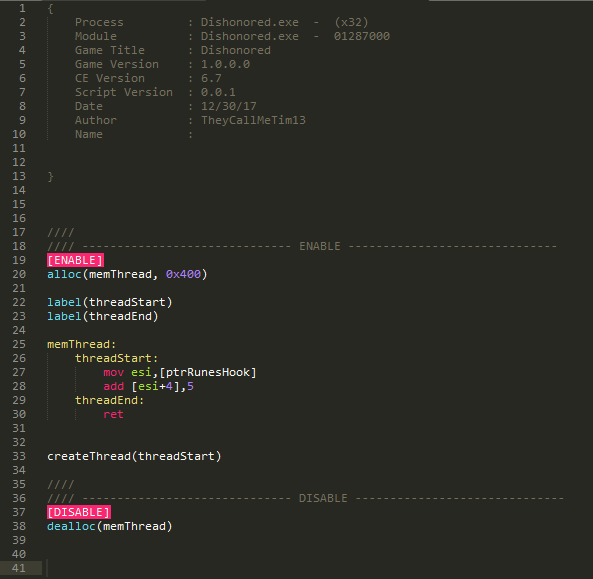Viewport: 593px width, 579px height.
Task: Click the 'Name' field label on line 10
Action: click(x=89, y=134)
